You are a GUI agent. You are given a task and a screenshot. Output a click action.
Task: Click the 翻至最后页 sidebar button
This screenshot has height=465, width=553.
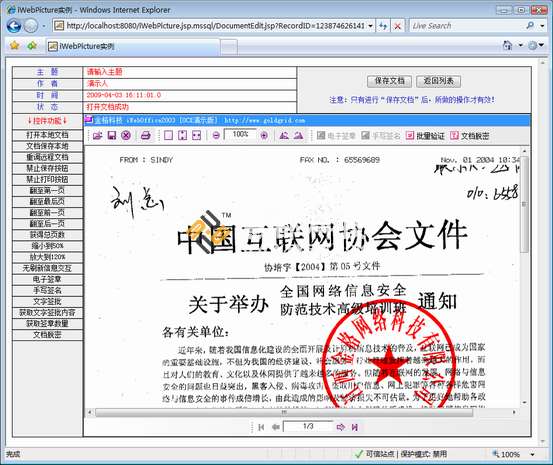click(47, 201)
